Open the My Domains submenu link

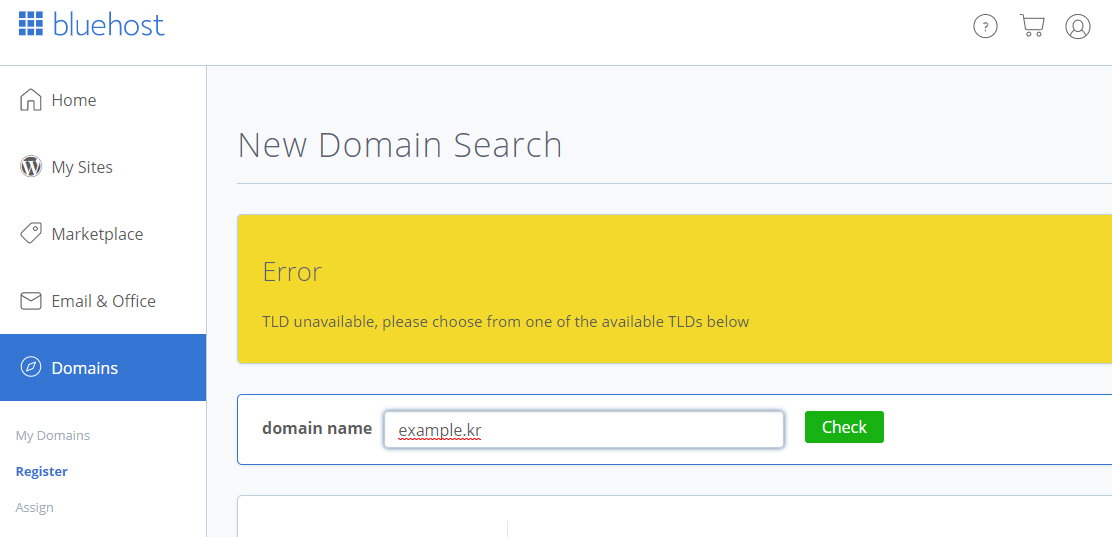[52, 436]
